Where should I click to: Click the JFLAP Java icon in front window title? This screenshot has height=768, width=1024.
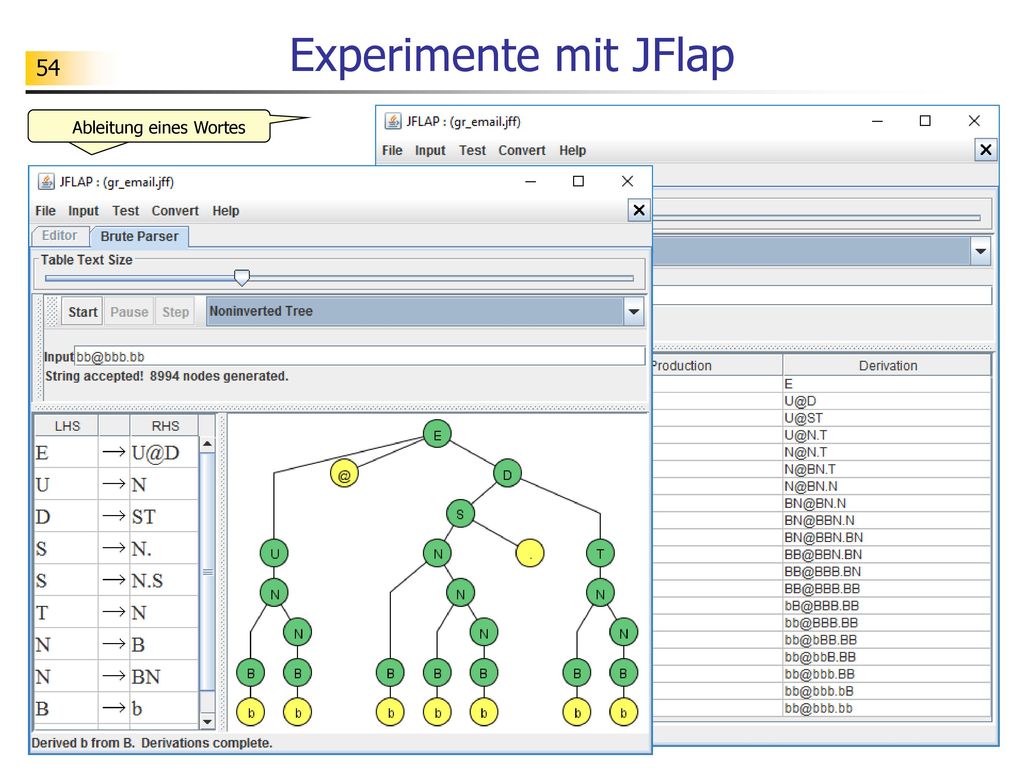(x=46, y=182)
